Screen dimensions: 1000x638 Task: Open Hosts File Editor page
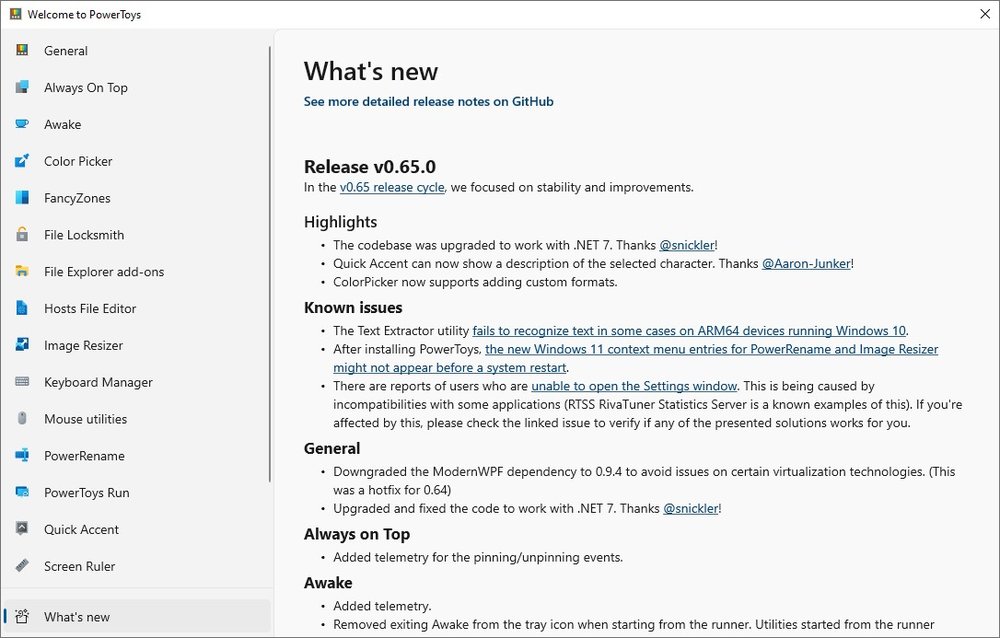click(90, 309)
